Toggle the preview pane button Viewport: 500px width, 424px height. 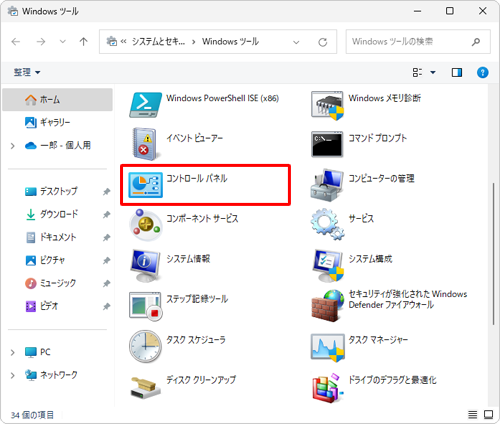(457, 72)
